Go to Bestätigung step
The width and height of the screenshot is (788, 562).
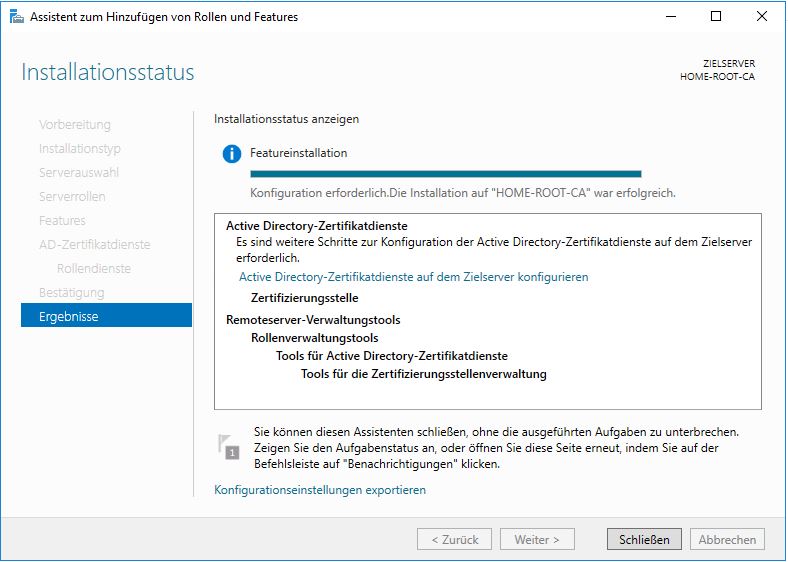click(x=71, y=293)
